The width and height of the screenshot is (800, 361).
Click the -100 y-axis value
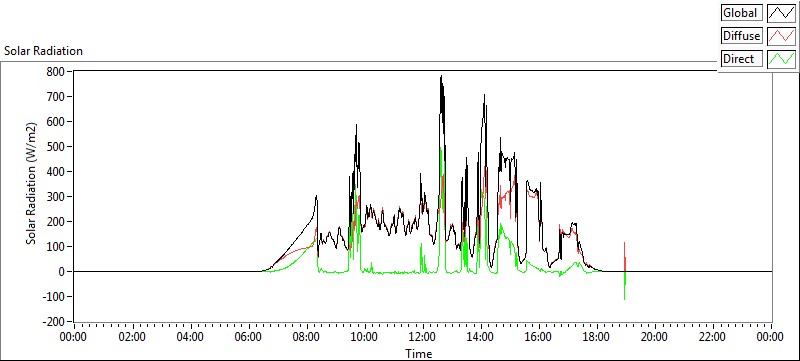[x=55, y=296]
